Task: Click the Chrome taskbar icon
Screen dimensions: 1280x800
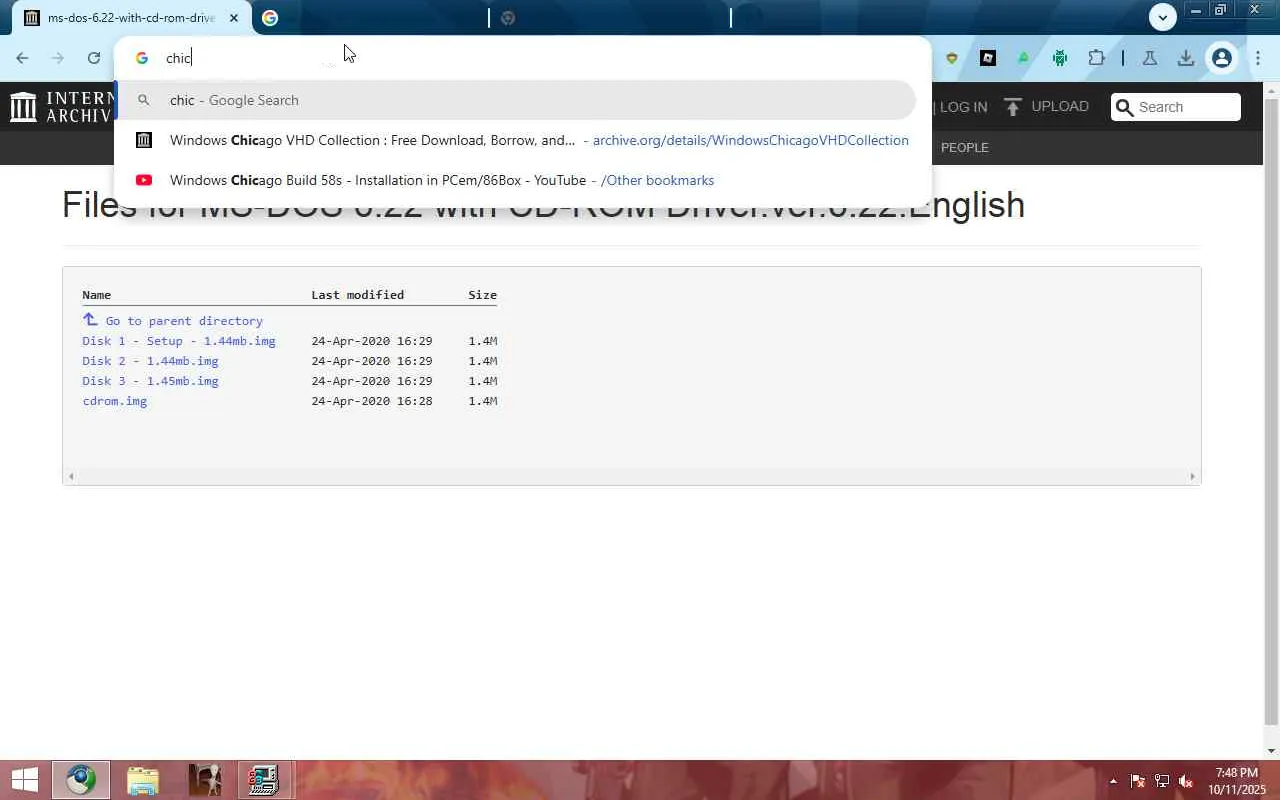Action: [81, 780]
